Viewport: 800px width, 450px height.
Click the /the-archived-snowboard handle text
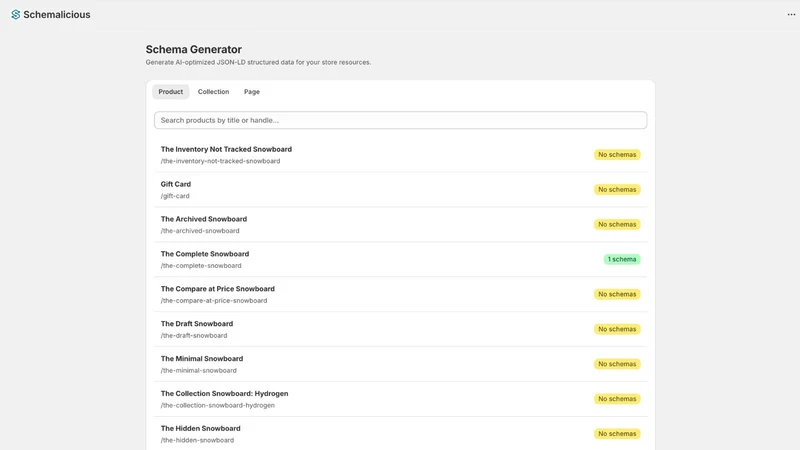click(x=200, y=231)
